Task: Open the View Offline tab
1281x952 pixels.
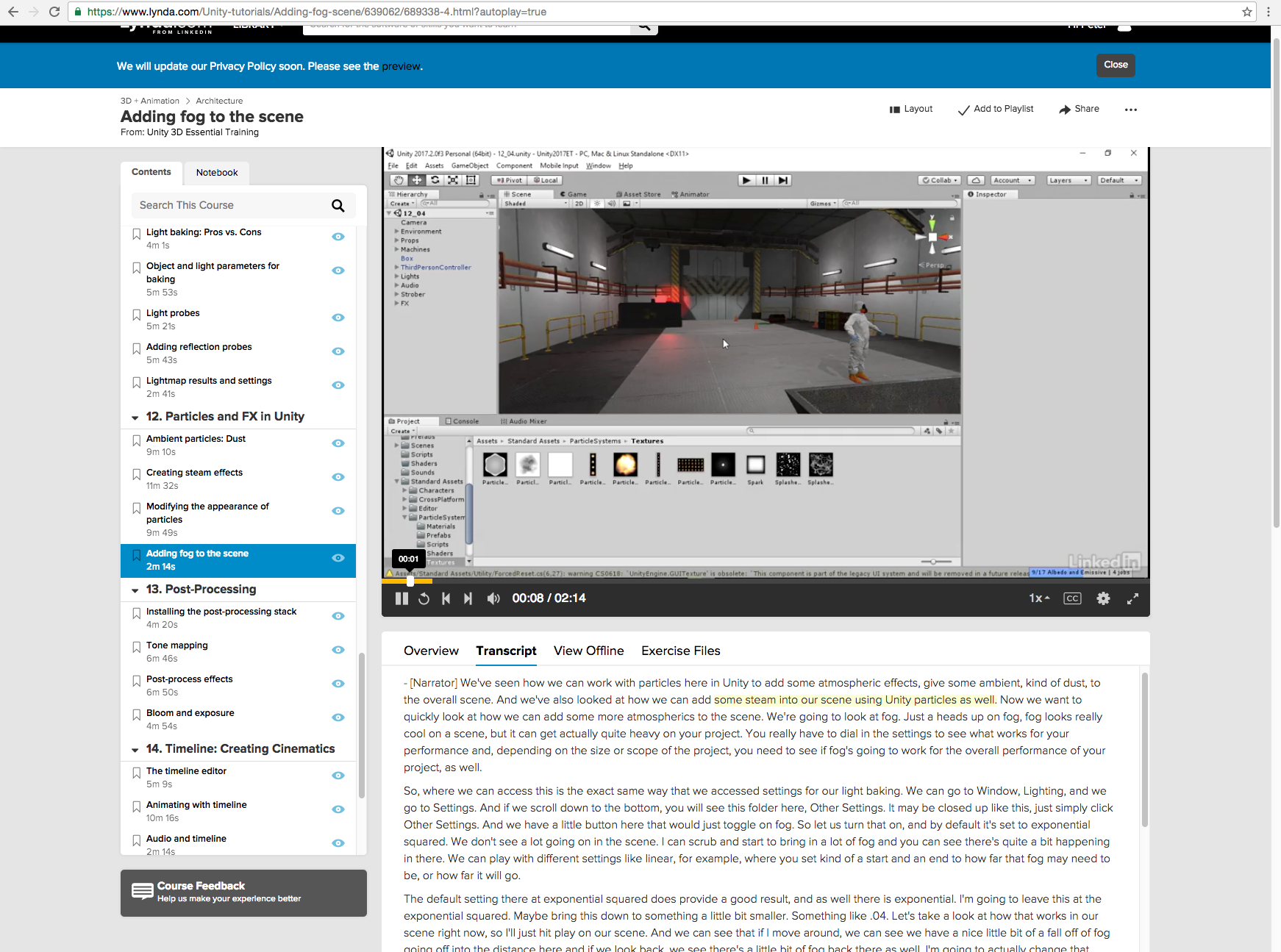Action: 589,651
